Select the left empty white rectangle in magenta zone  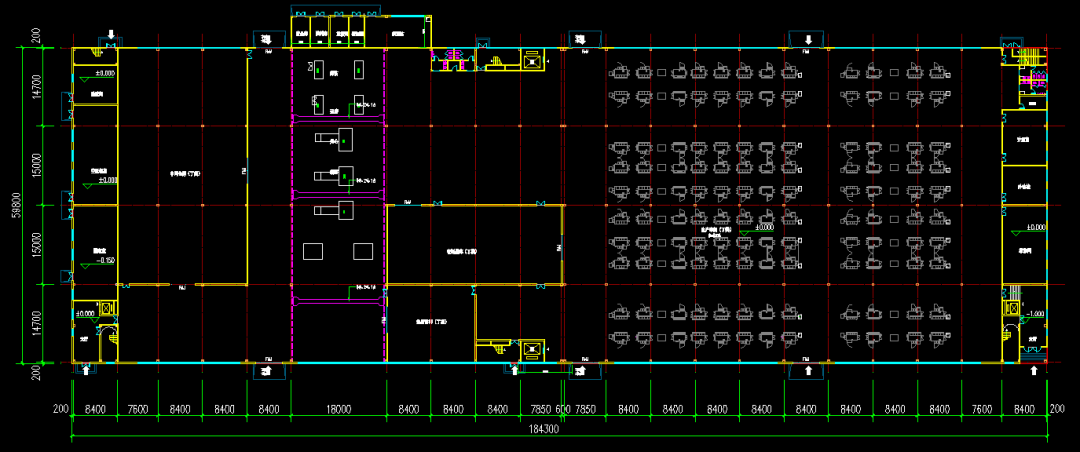point(314,250)
